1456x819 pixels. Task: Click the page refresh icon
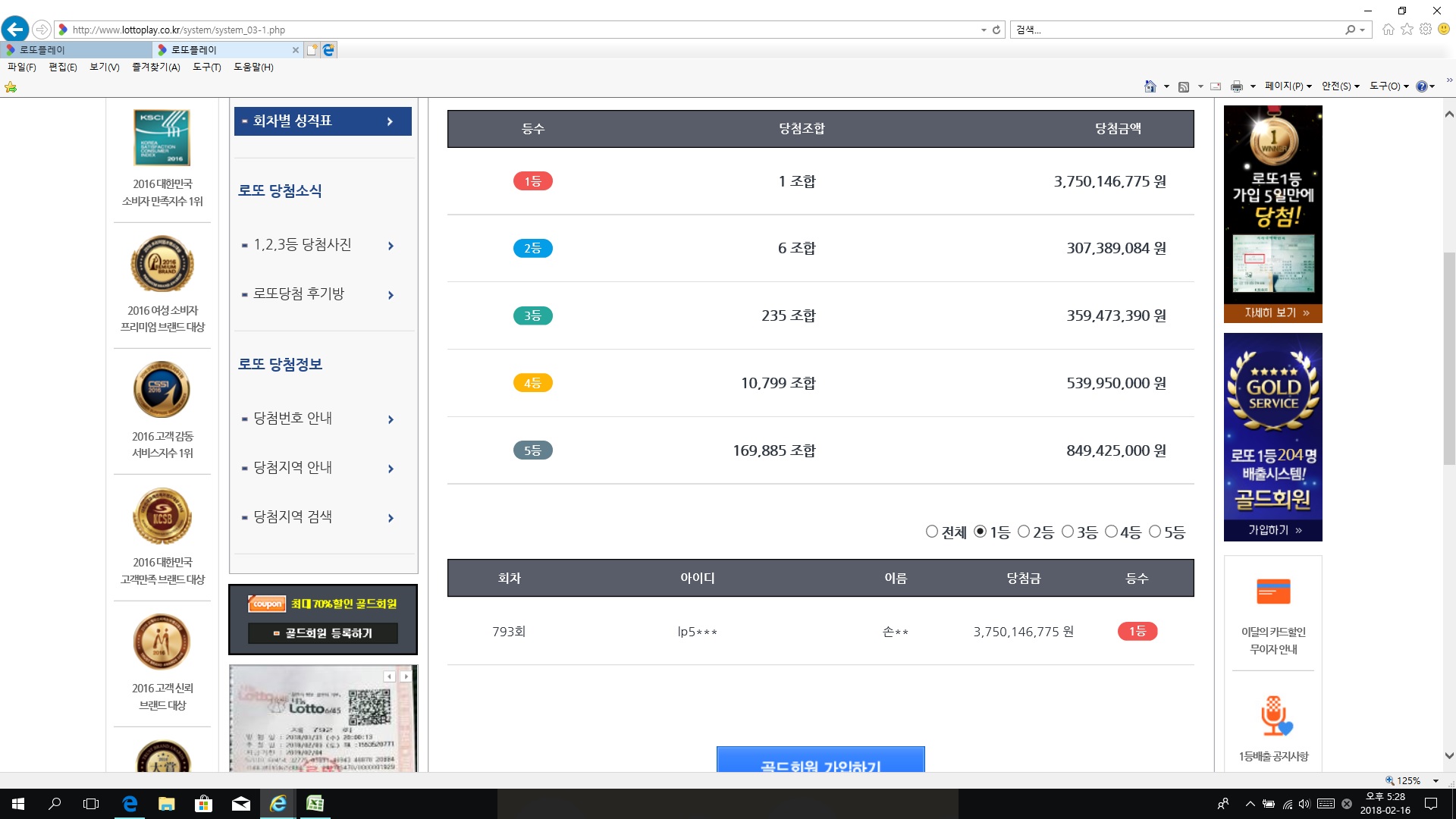pos(996,30)
